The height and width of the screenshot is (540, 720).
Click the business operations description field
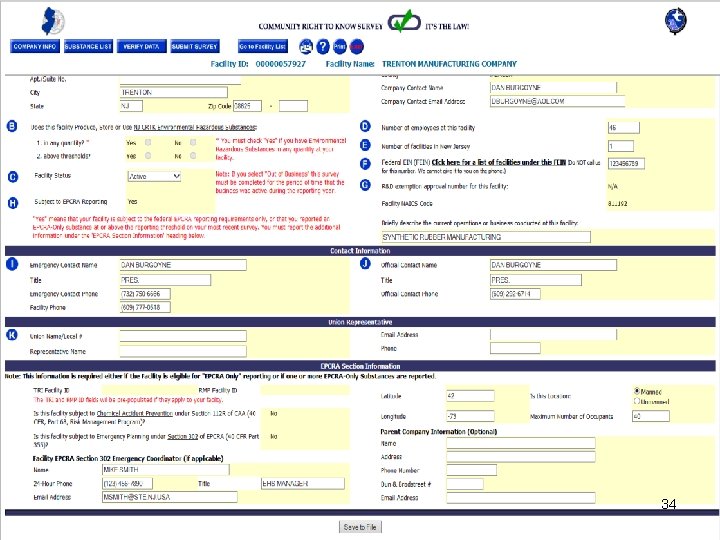coord(486,237)
